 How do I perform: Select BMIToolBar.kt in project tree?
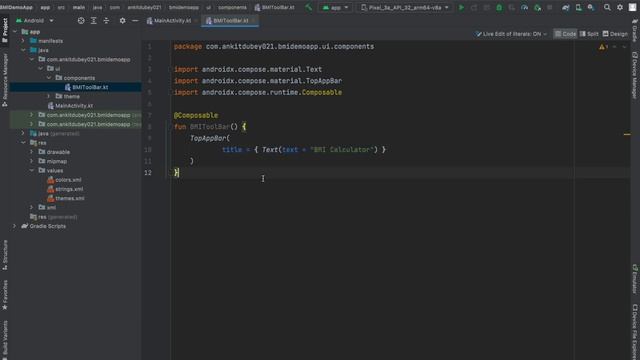click(86, 87)
